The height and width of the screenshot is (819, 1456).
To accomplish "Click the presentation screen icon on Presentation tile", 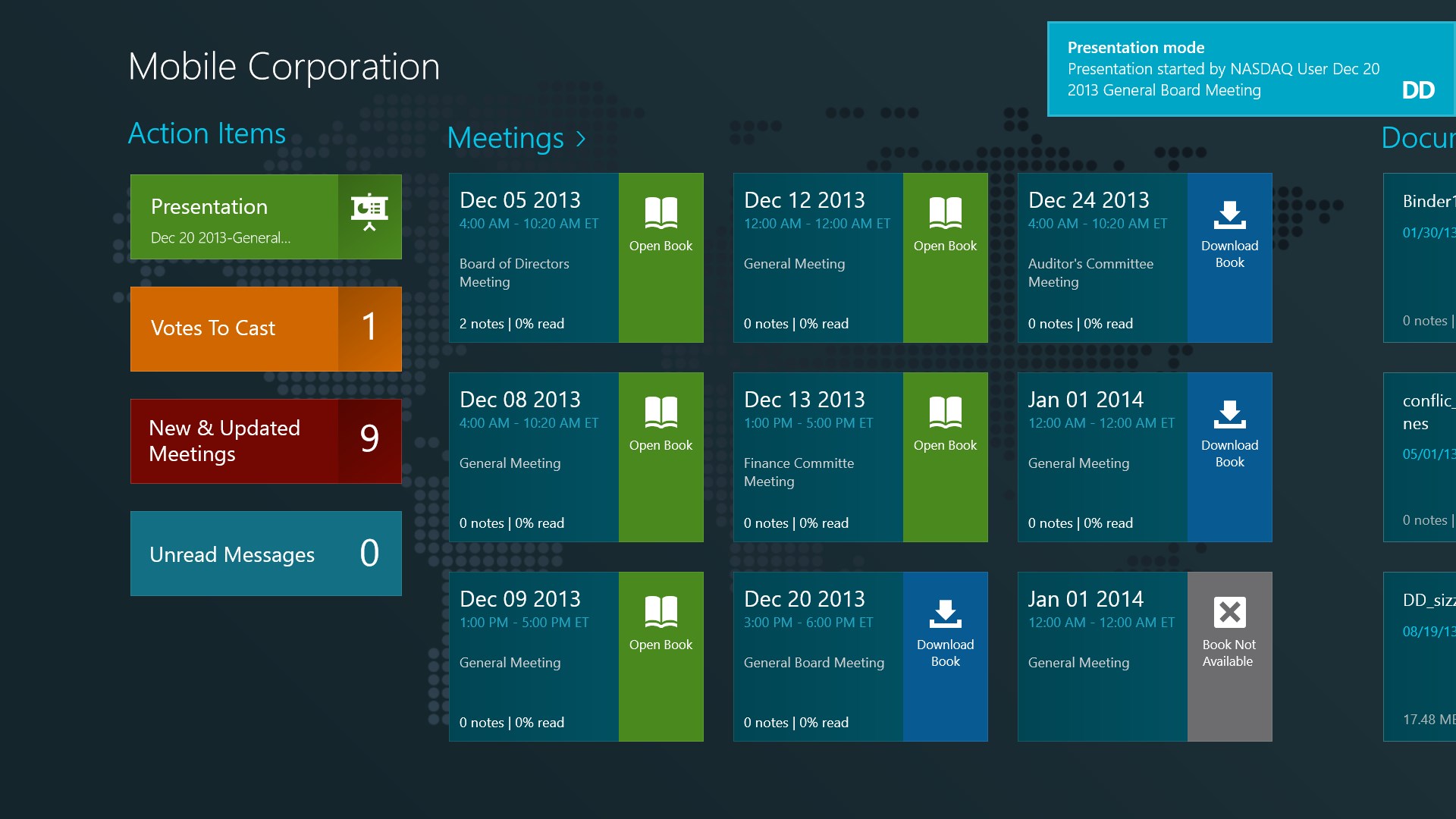I will point(368,212).
